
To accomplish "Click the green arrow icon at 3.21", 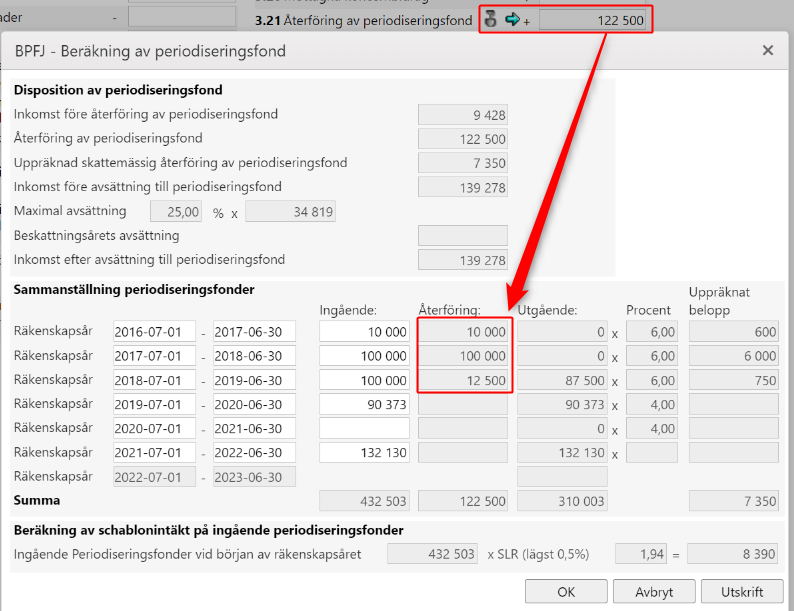I will pos(512,19).
